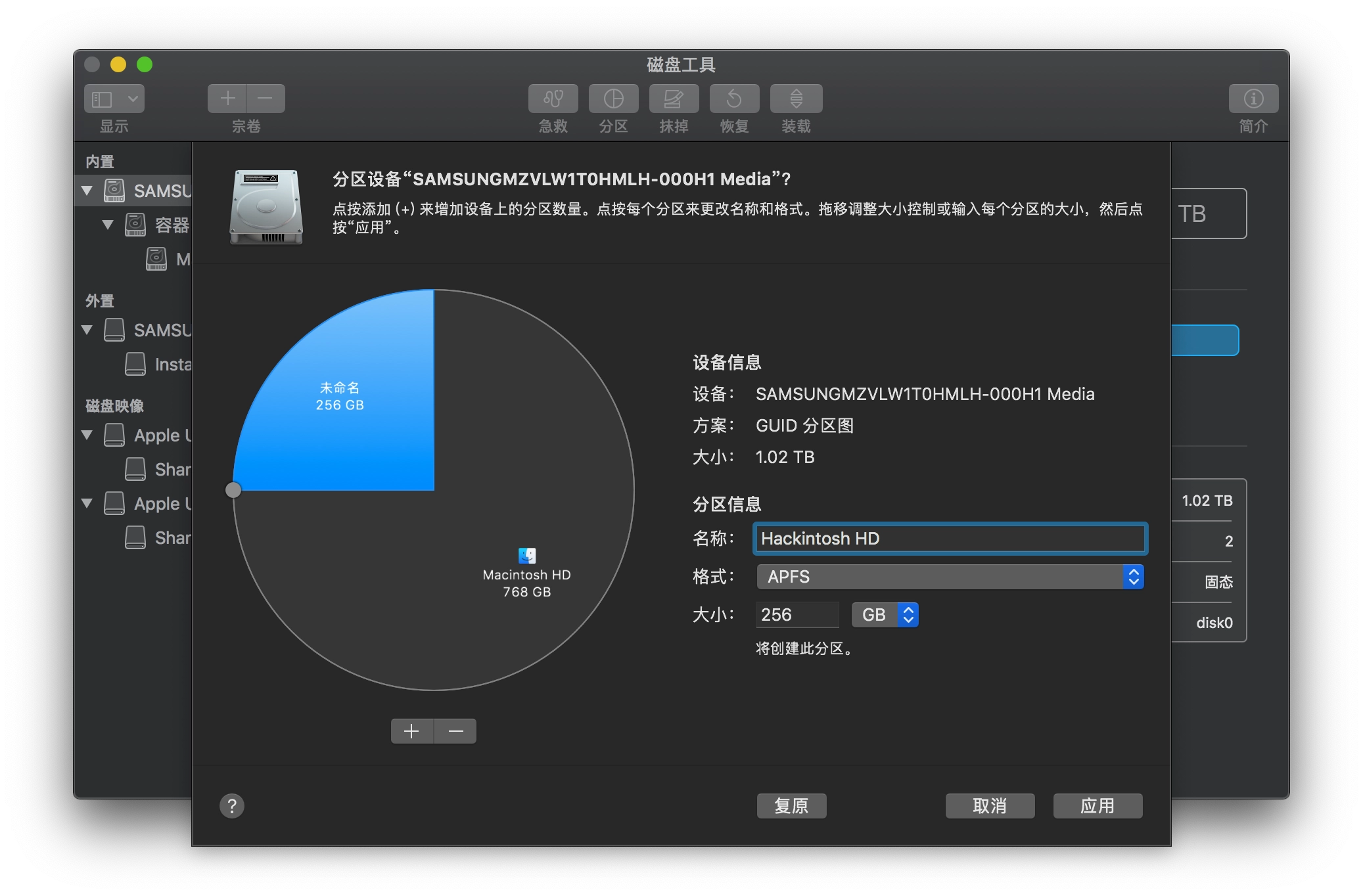Viewport: 1363px width, 896px height.
Task: Click the help question mark button
Action: 231,805
